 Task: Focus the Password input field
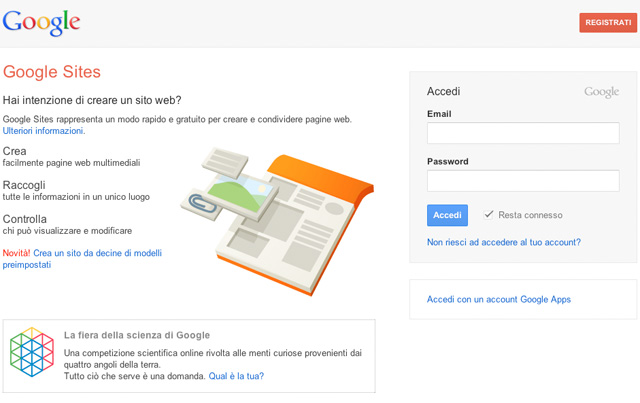pos(523,181)
